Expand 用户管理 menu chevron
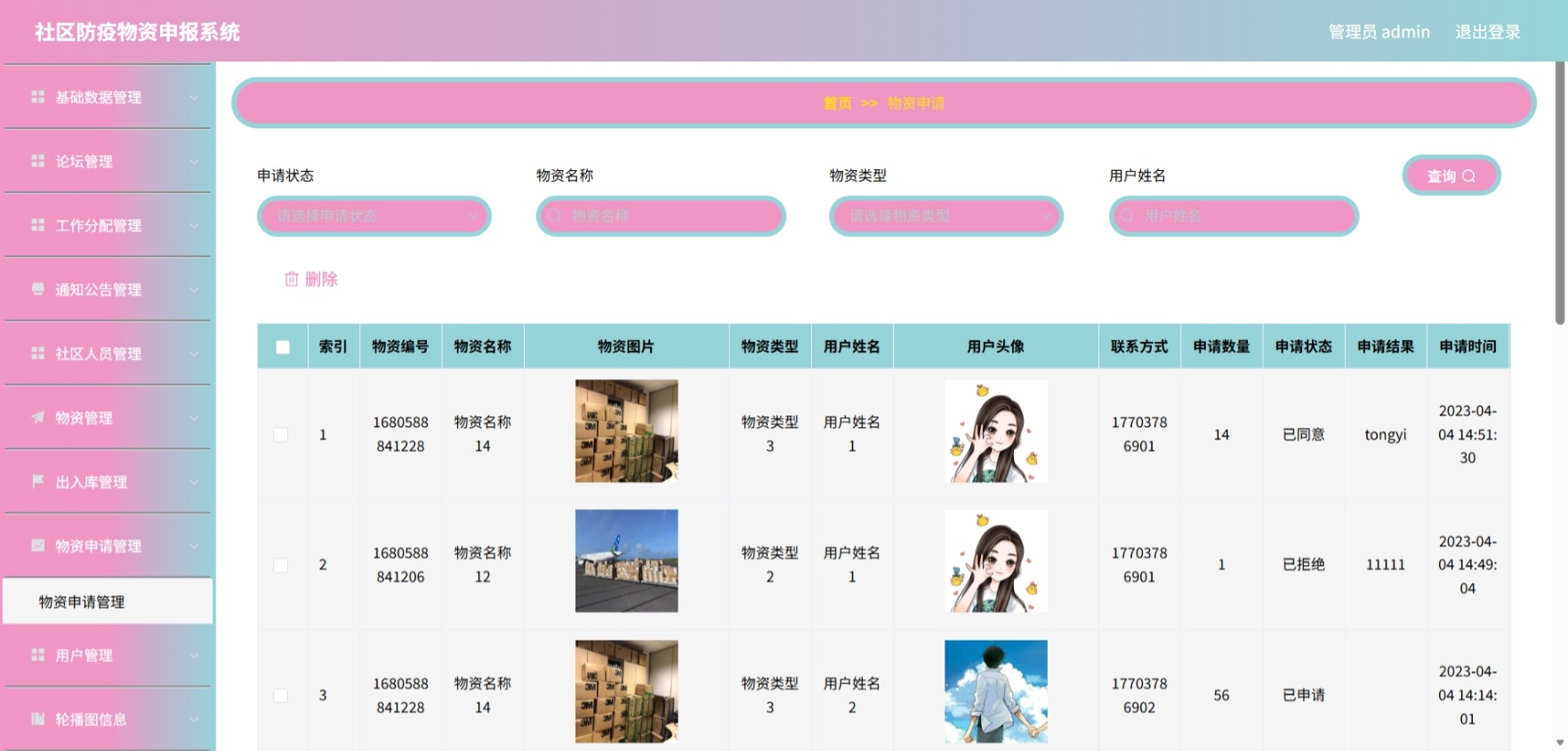1568x751 pixels. click(194, 655)
